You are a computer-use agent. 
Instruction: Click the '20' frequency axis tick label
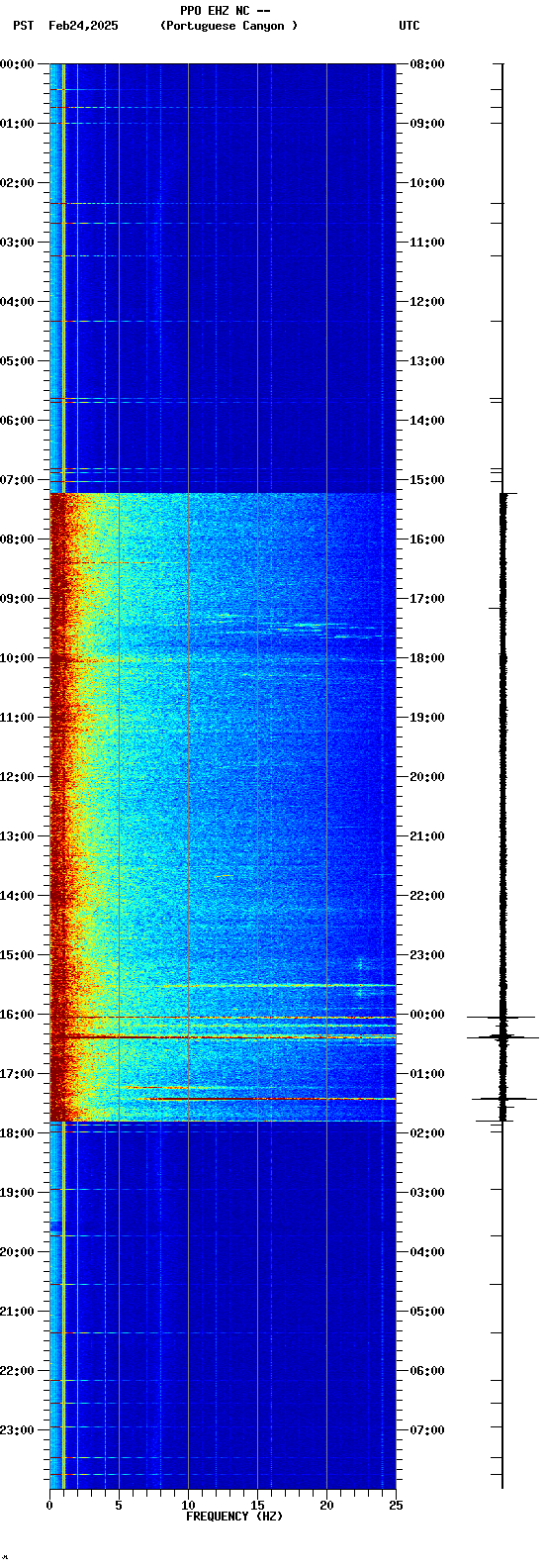[x=326, y=1506]
